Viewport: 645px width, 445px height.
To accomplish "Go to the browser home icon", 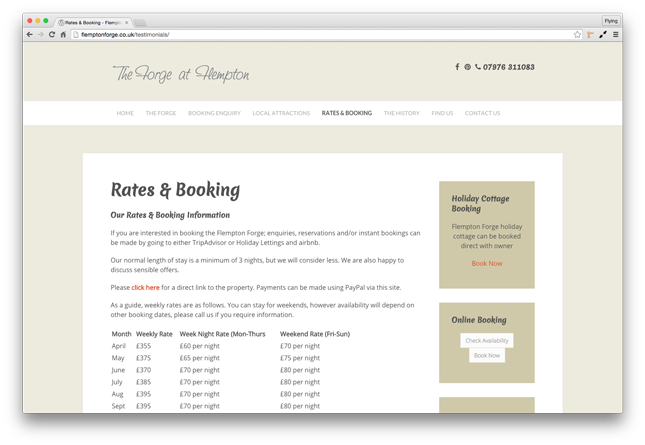I will coord(63,35).
